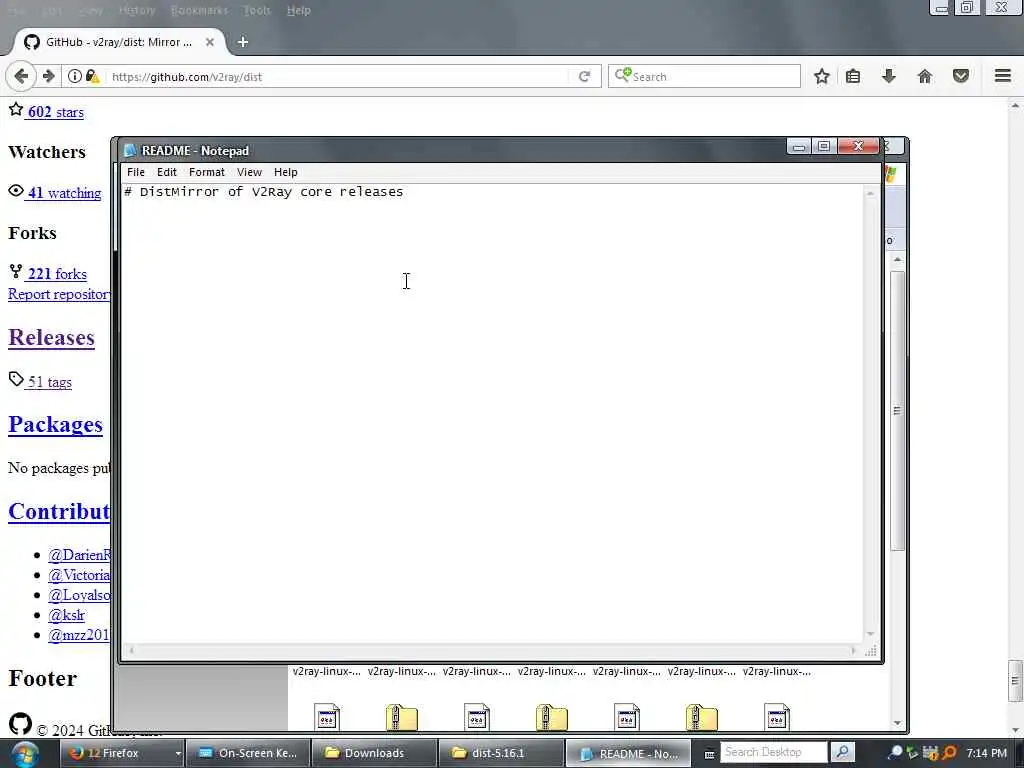Image resolution: width=1024 pixels, height=768 pixels.
Task: Select fourth v2ray-linux zip folder icon
Action: pyautogui.click(x=552, y=717)
